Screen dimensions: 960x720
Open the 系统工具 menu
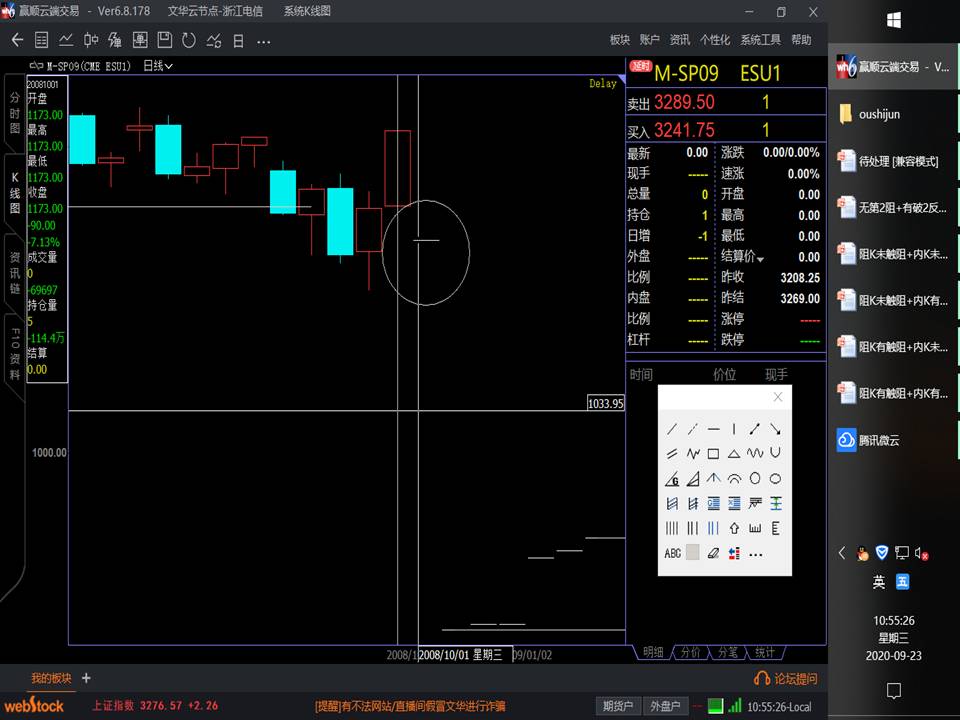760,40
